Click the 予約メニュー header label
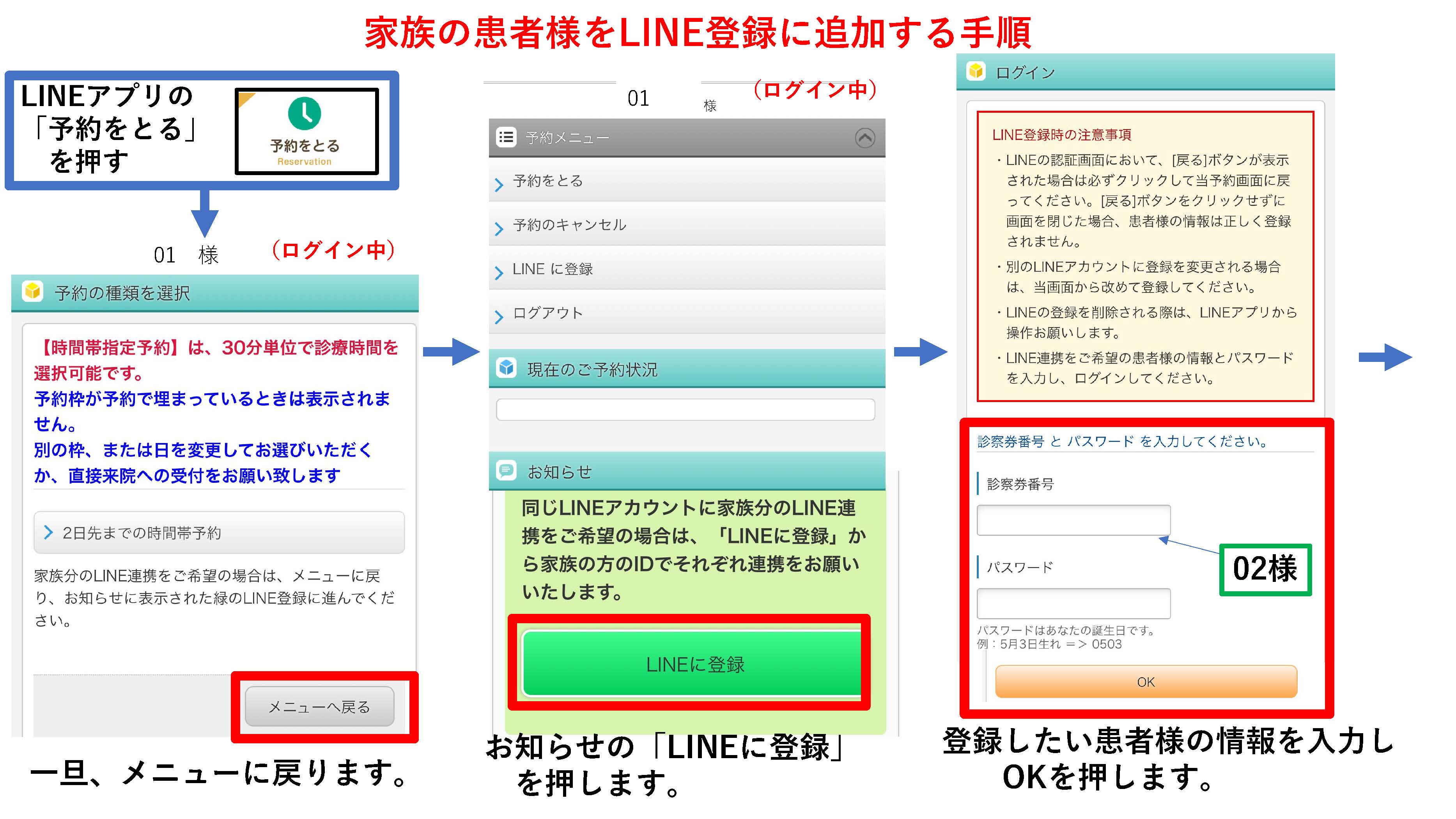 (x=567, y=138)
